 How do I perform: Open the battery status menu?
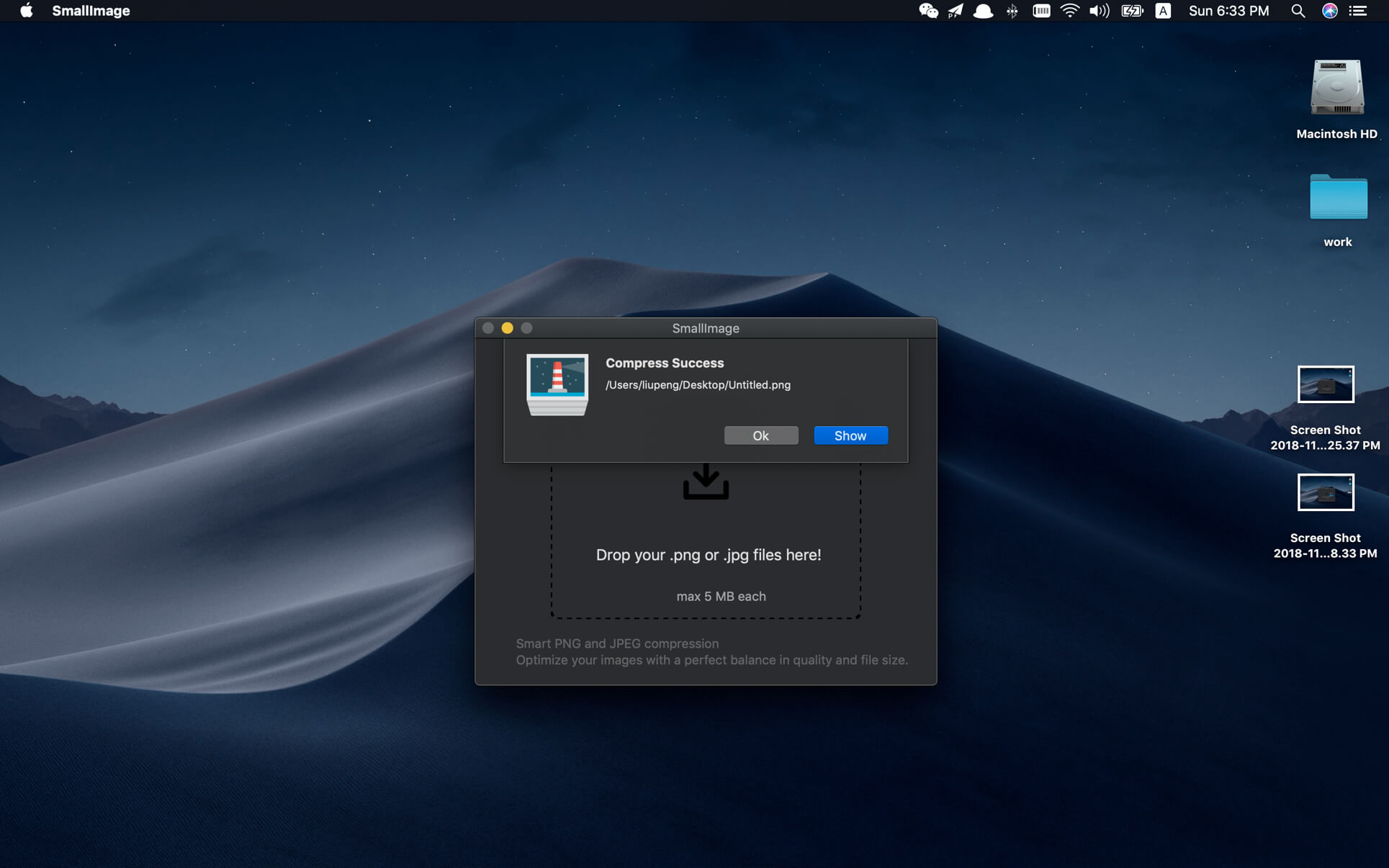click(1132, 11)
